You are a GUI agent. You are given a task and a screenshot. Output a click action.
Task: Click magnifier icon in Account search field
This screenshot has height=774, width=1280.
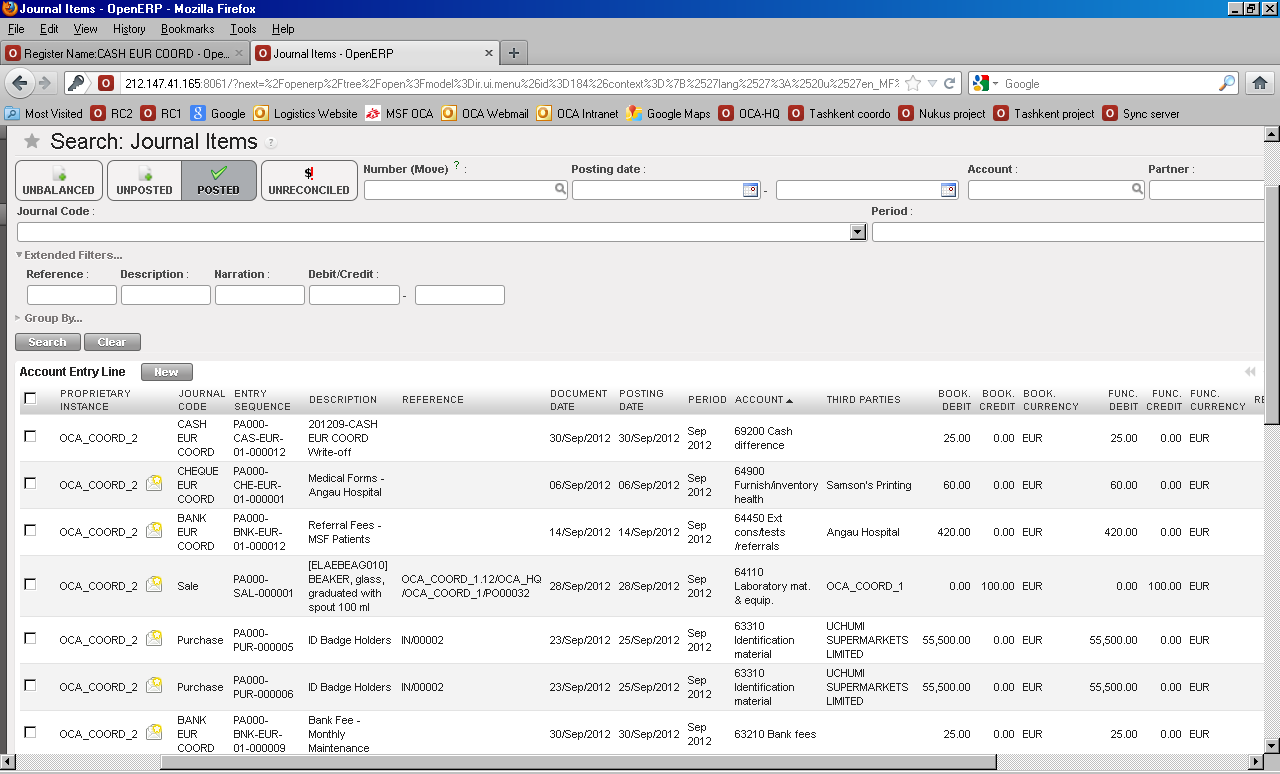[x=1137, y=189]
